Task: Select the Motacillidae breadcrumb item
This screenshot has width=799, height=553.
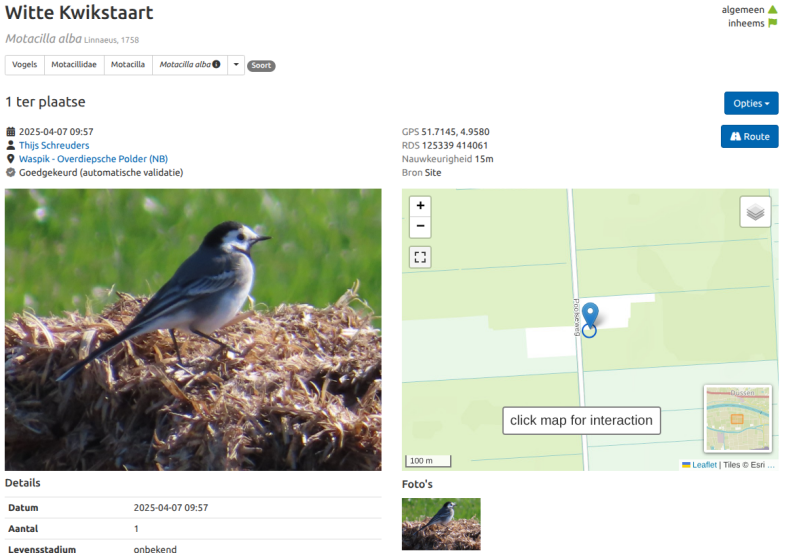Action: pyautogui.click(x=74, y=65)
